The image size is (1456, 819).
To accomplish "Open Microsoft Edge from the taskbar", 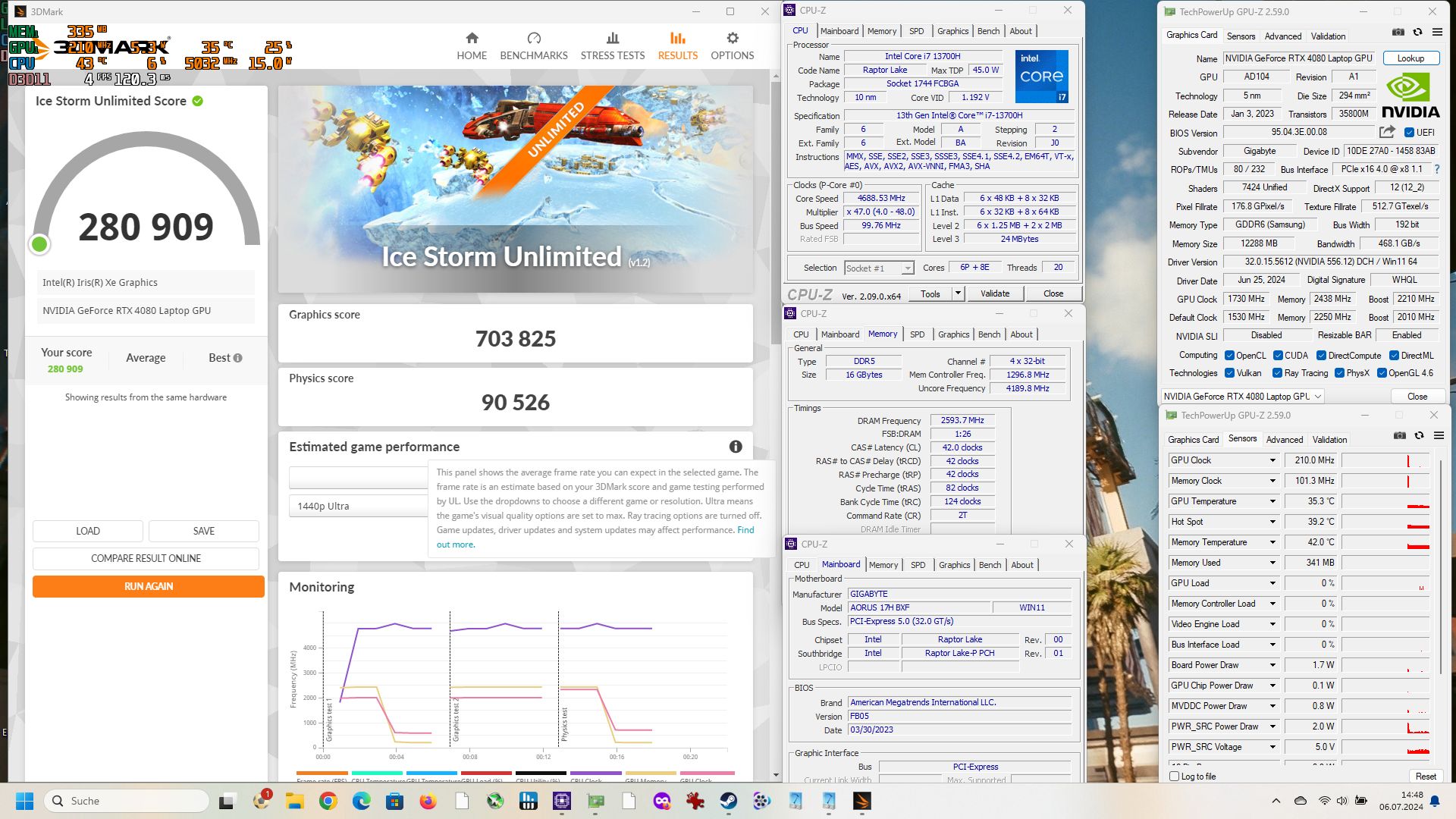I will point(362,801).
